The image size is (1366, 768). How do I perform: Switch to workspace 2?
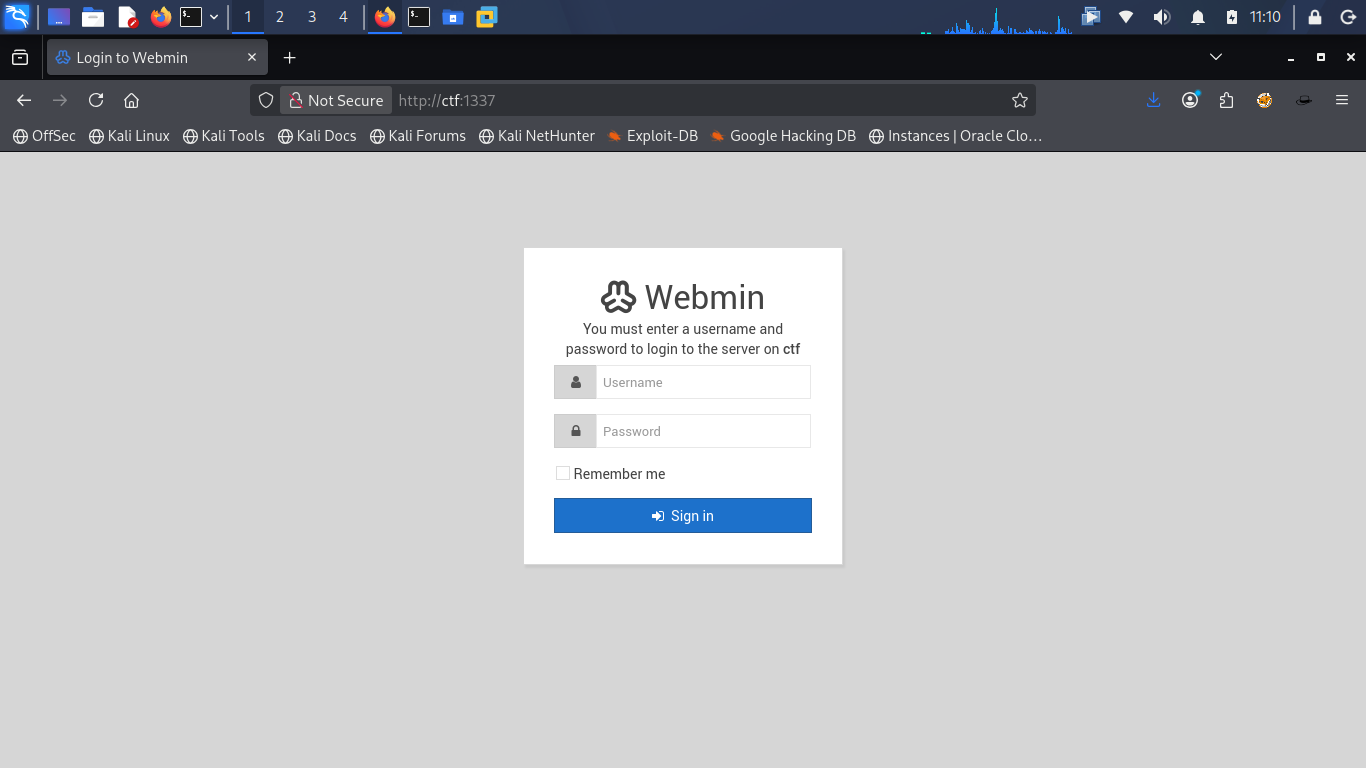[280, 16]
